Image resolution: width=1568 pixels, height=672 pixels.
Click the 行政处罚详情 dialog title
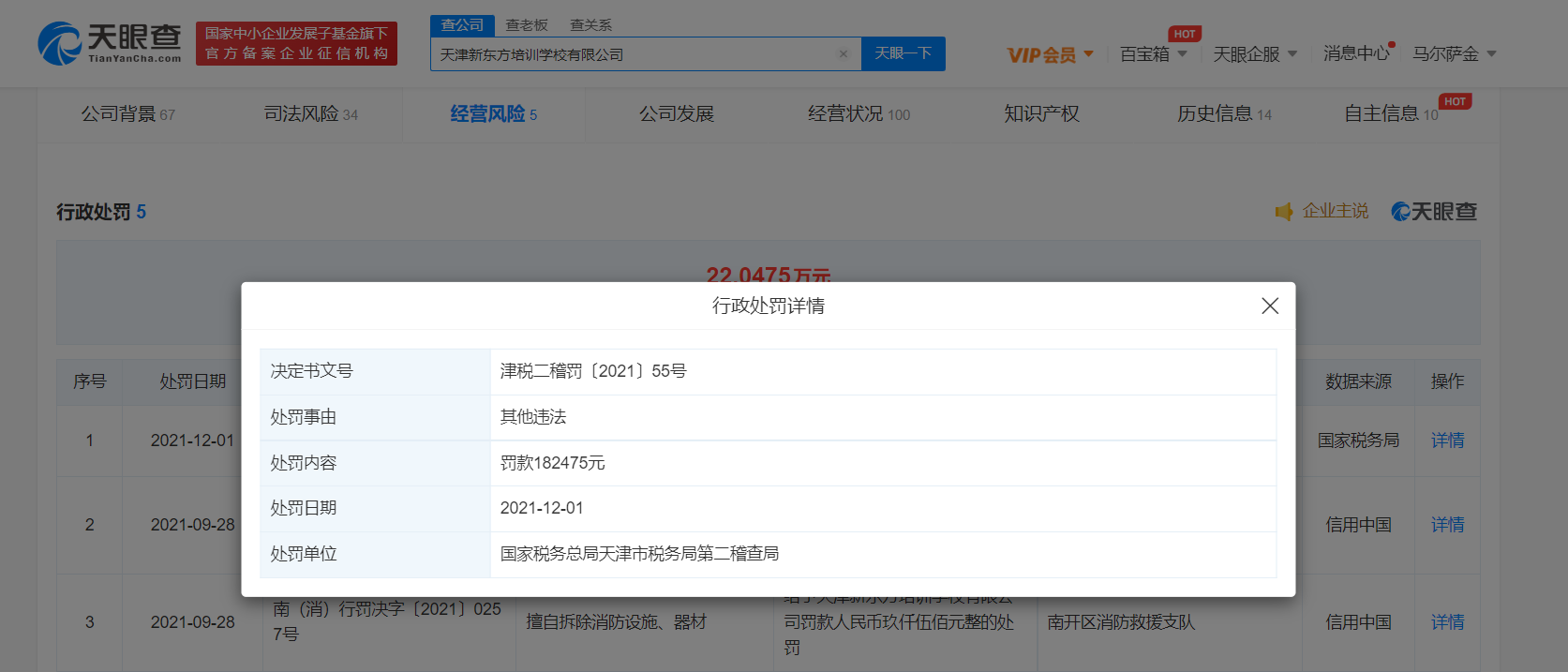[769, 306]
